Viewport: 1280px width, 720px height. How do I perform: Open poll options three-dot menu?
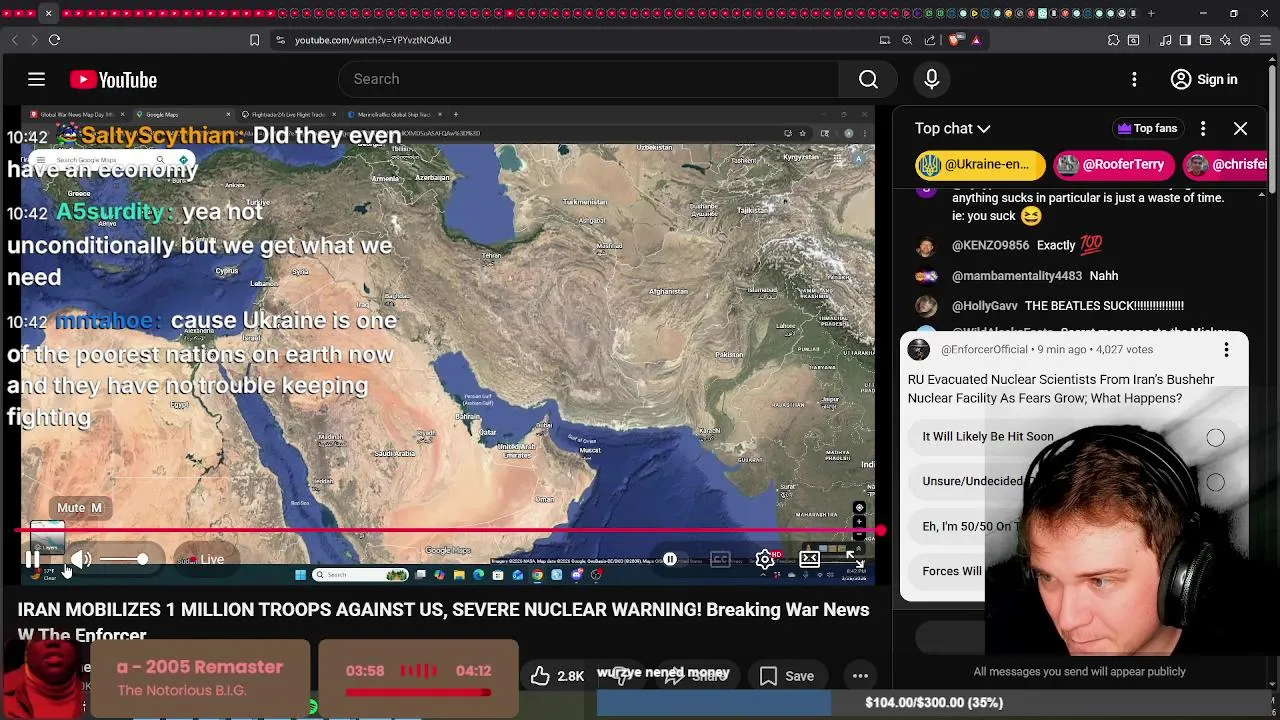point(1226,349)
